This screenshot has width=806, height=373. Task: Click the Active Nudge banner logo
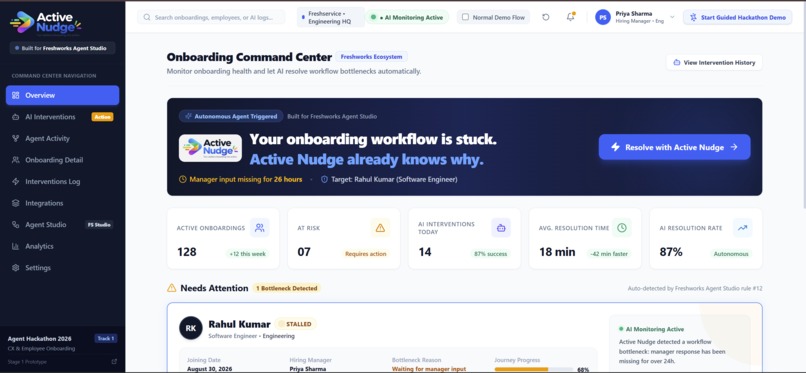(x=210, y=148)
